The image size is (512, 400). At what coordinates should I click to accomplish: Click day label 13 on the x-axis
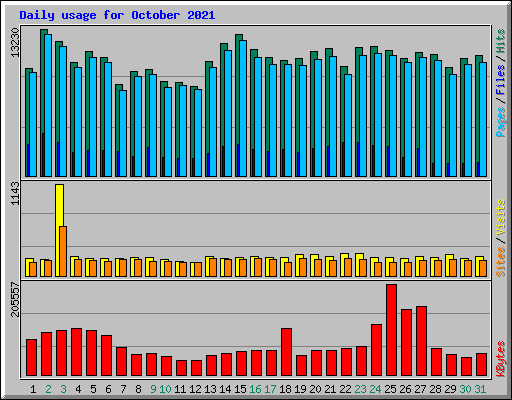210,389
